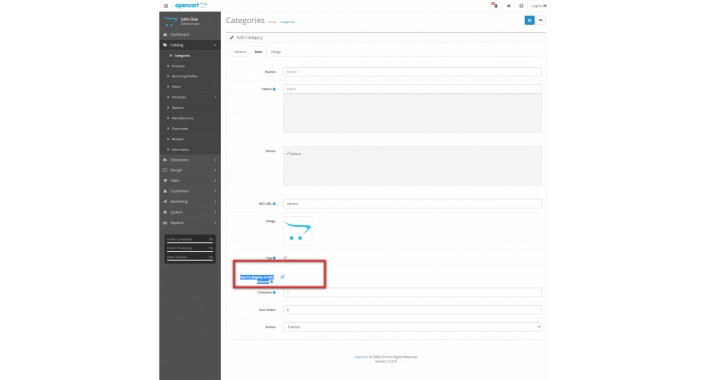
Task: Toggle the Top checkbox
Action: point(285,258)
